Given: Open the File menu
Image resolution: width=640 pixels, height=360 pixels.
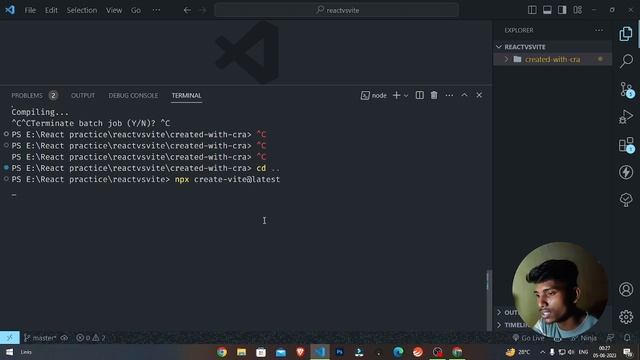Looking at the screenshot, I should (30, 10).
